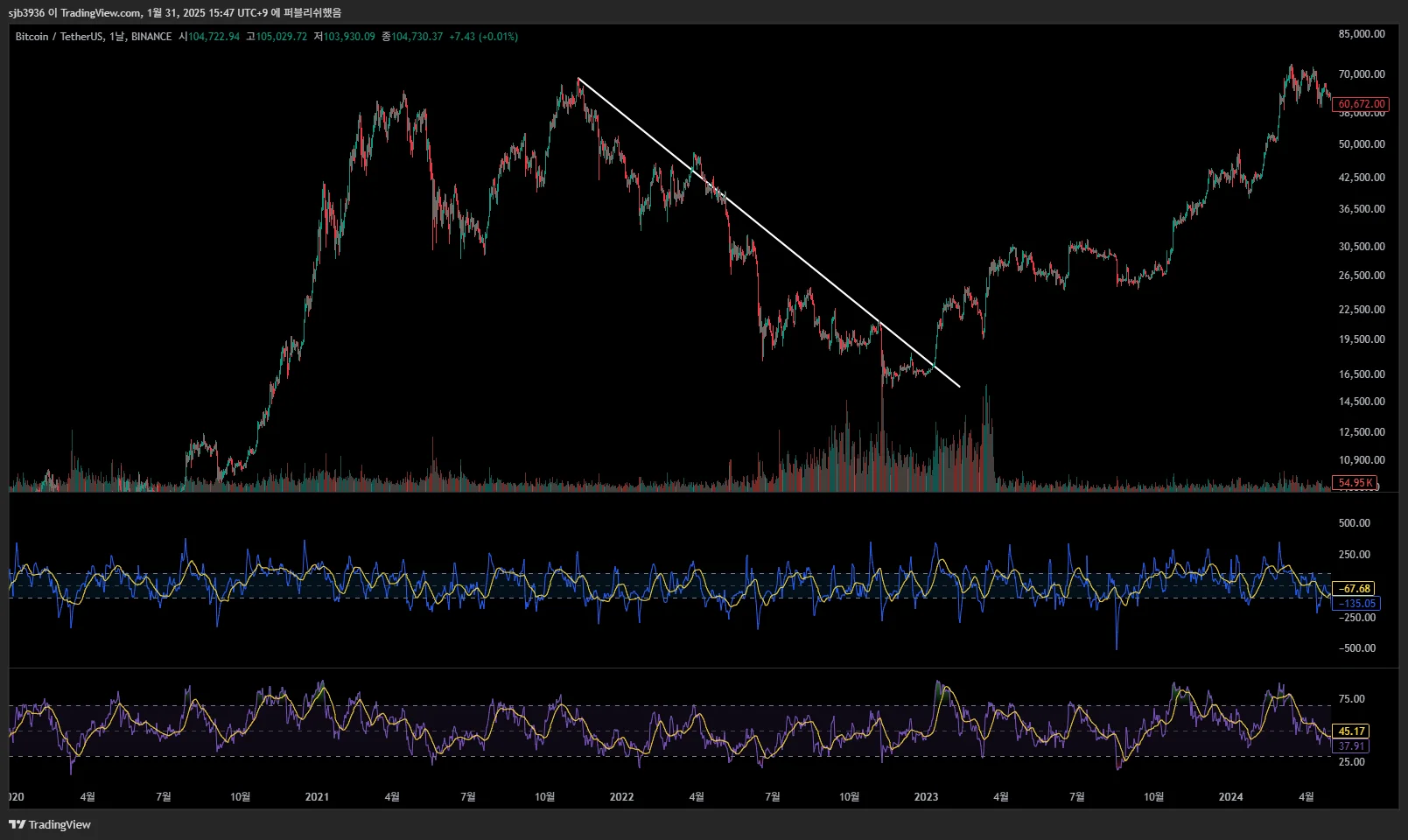This screenshot has width=1408, height=840.
Task: Open the sjb3936 publisher header text
Action: click(x=175, y=12)
